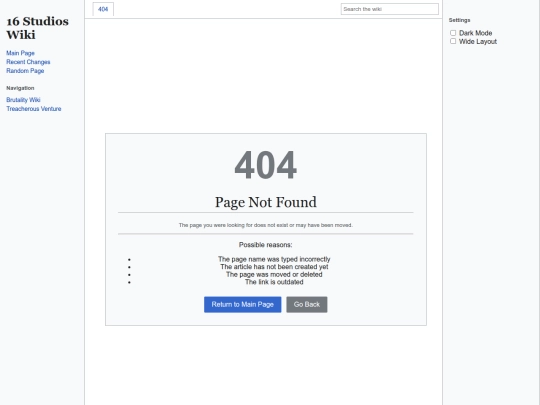This screenshot has width=540, height=405.
Task: Open the Recent Changes link
Action: (x=28, y=62)
